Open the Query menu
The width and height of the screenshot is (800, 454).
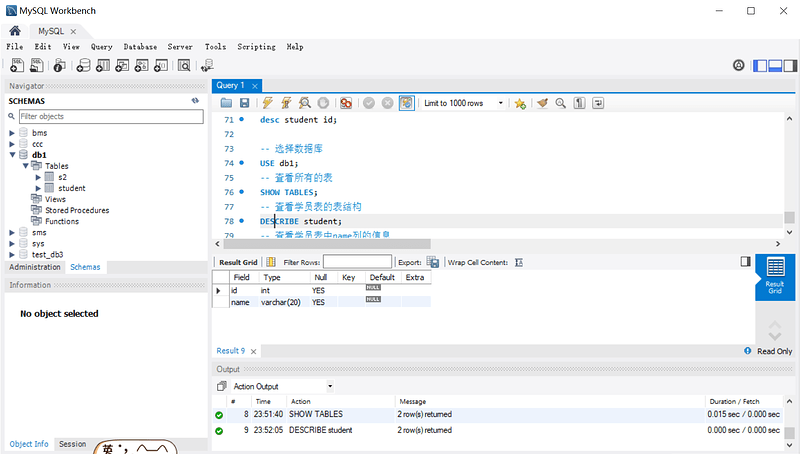point(102,46)
